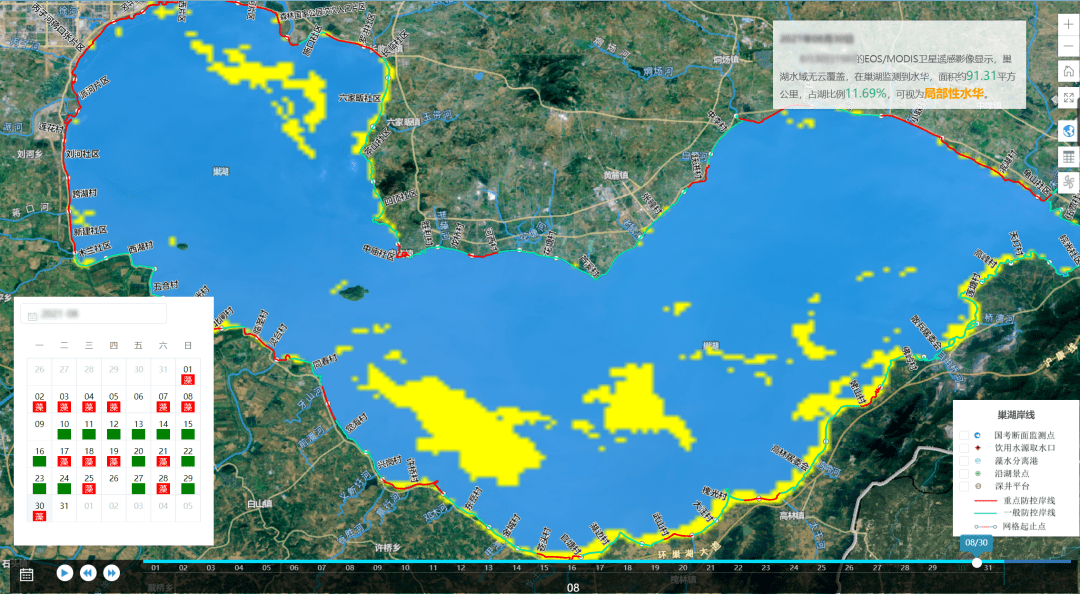Viewport: 1080px width, 594px height.
Task: Click the timeline slider handle at 08/30
Action: coord(976,562)
